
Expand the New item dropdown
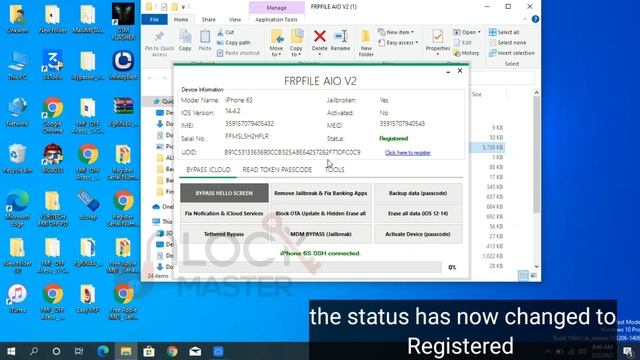[396, 32]
